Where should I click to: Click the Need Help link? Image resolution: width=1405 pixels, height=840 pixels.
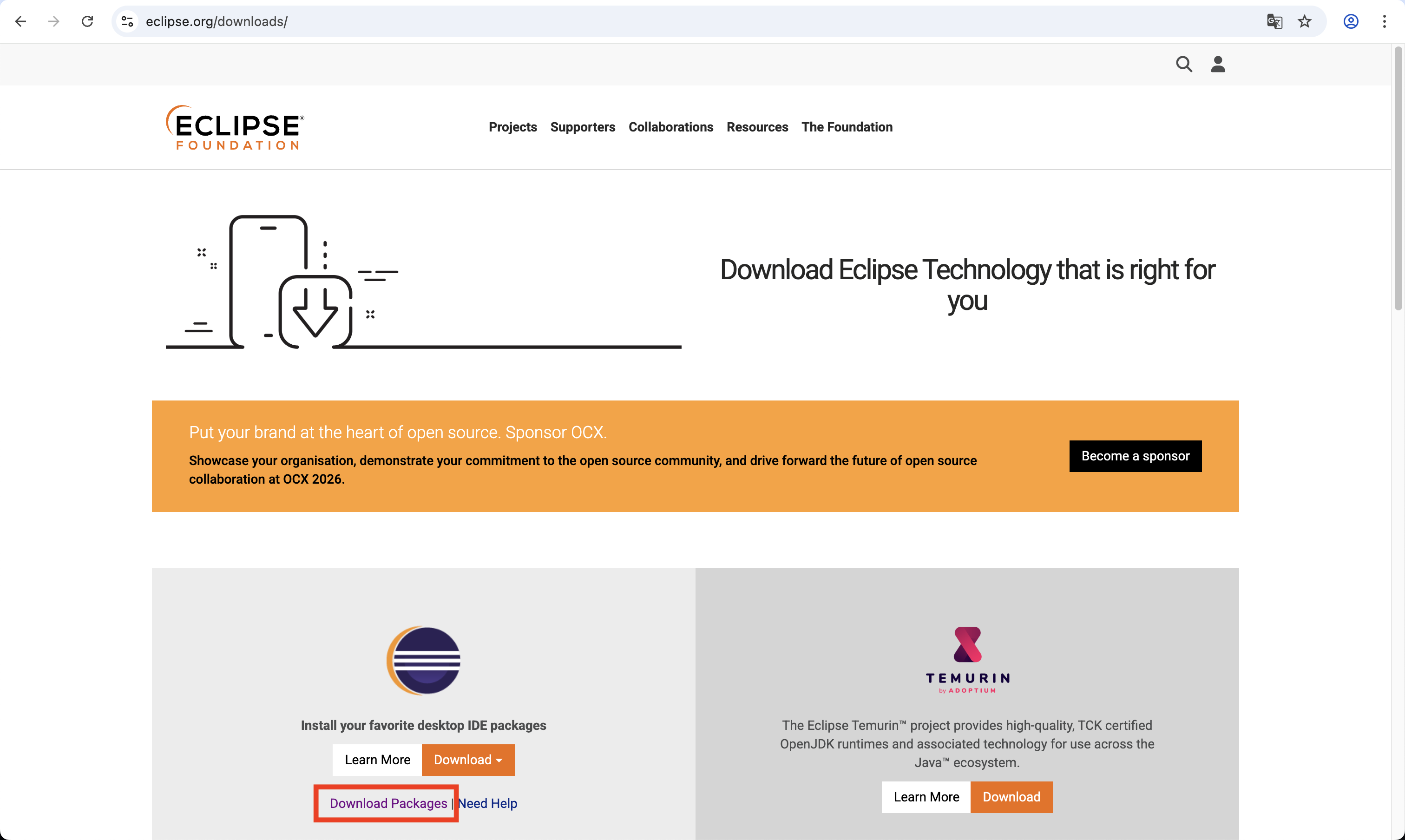click(x=487, y=803)
